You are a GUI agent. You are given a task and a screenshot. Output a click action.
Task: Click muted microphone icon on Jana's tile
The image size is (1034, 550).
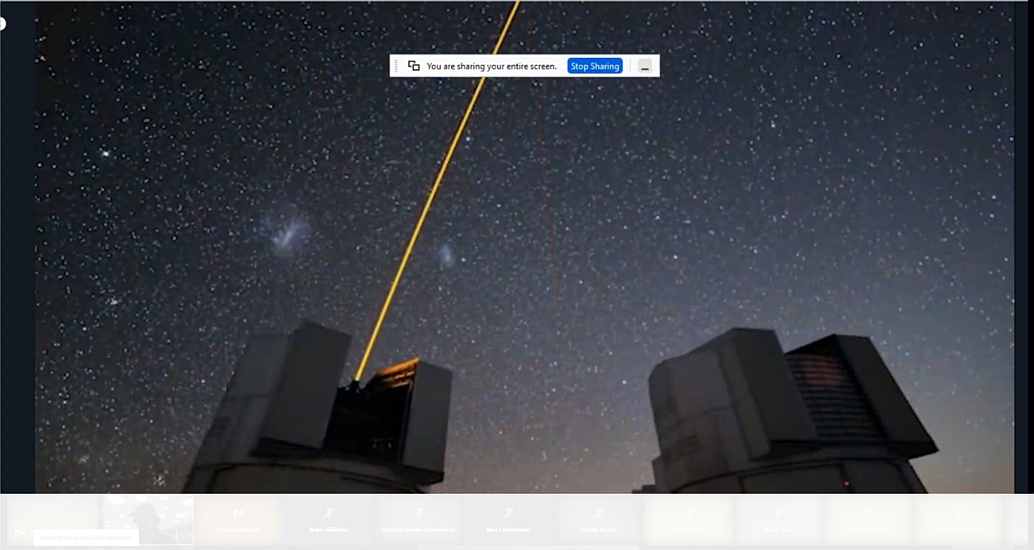coord(868,513)
